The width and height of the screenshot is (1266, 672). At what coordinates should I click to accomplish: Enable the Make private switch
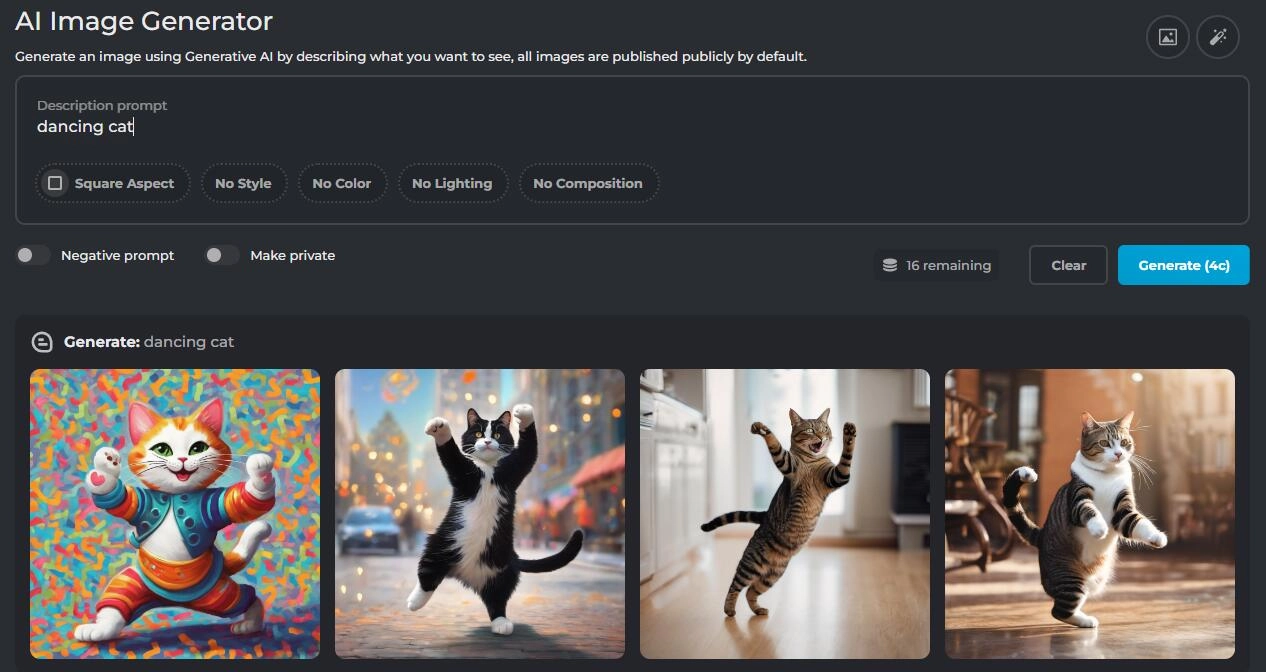pos(221,255)
